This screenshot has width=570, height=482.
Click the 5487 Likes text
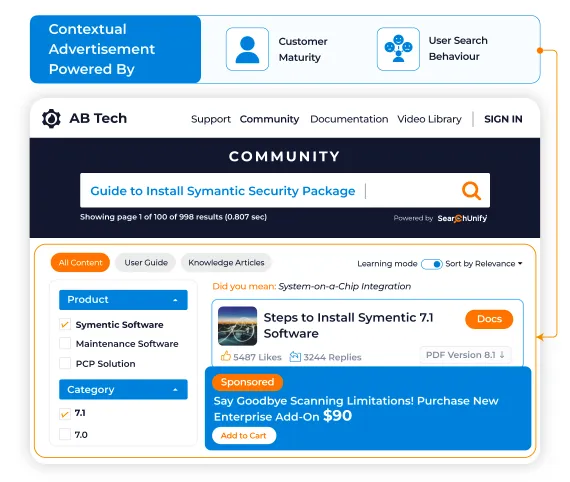pos(257,357)
